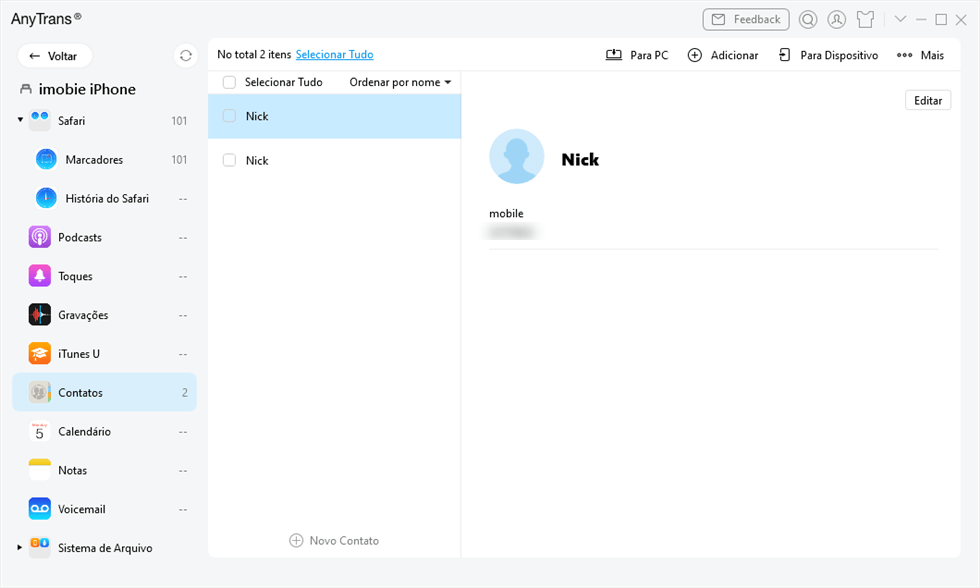980x588 pixels.
Task: Go back with the Voltar button
Action: point(55,56)
